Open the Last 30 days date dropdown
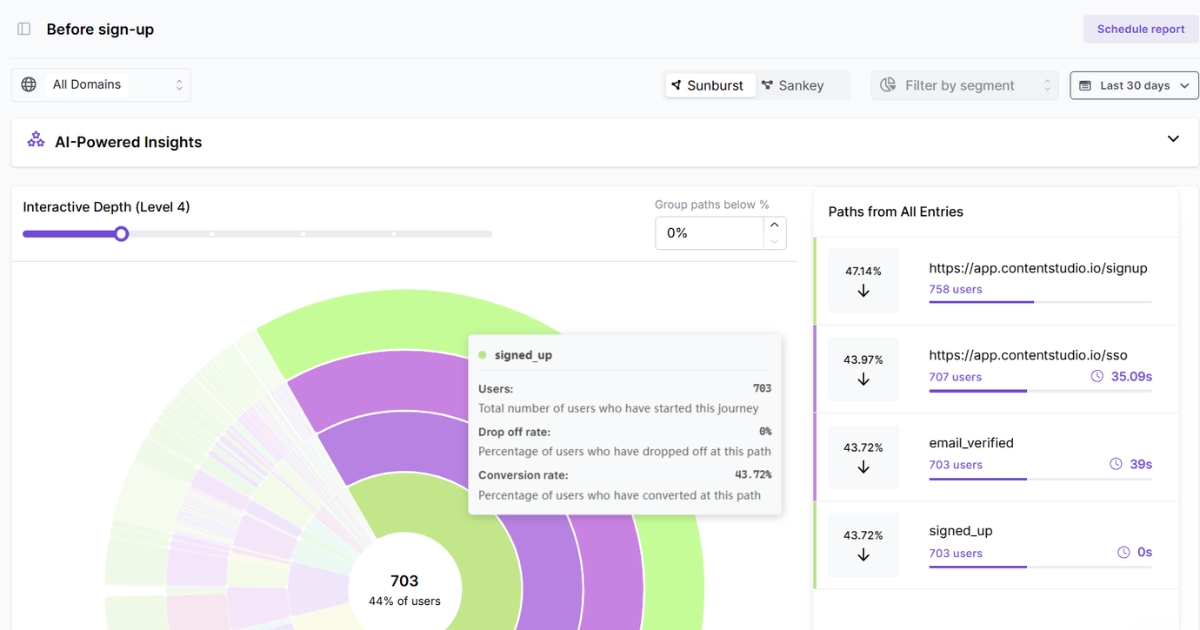This screenshot has height=630, width=1200. point(1134,86)
